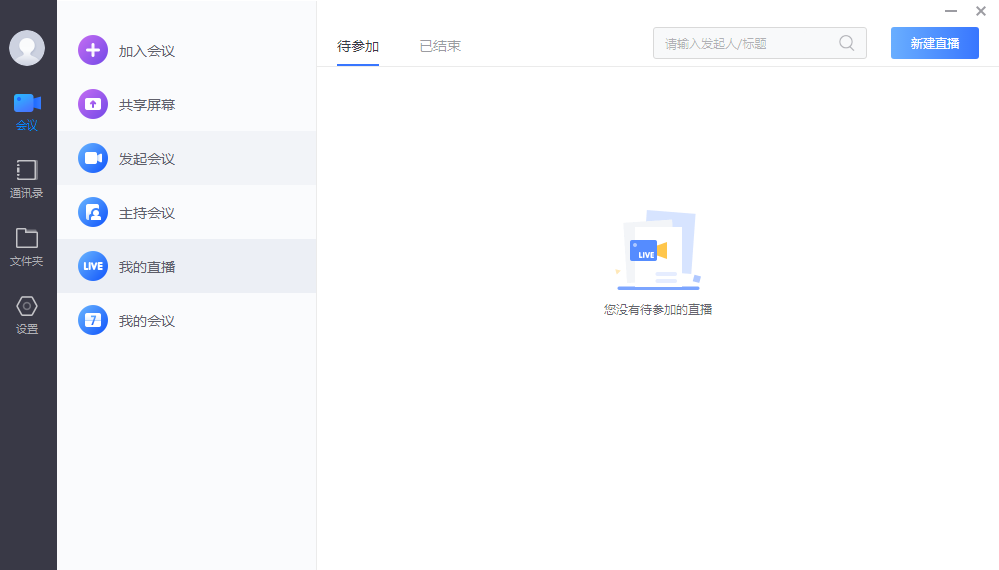Switch to the 待参加 tab

(358, 46)
